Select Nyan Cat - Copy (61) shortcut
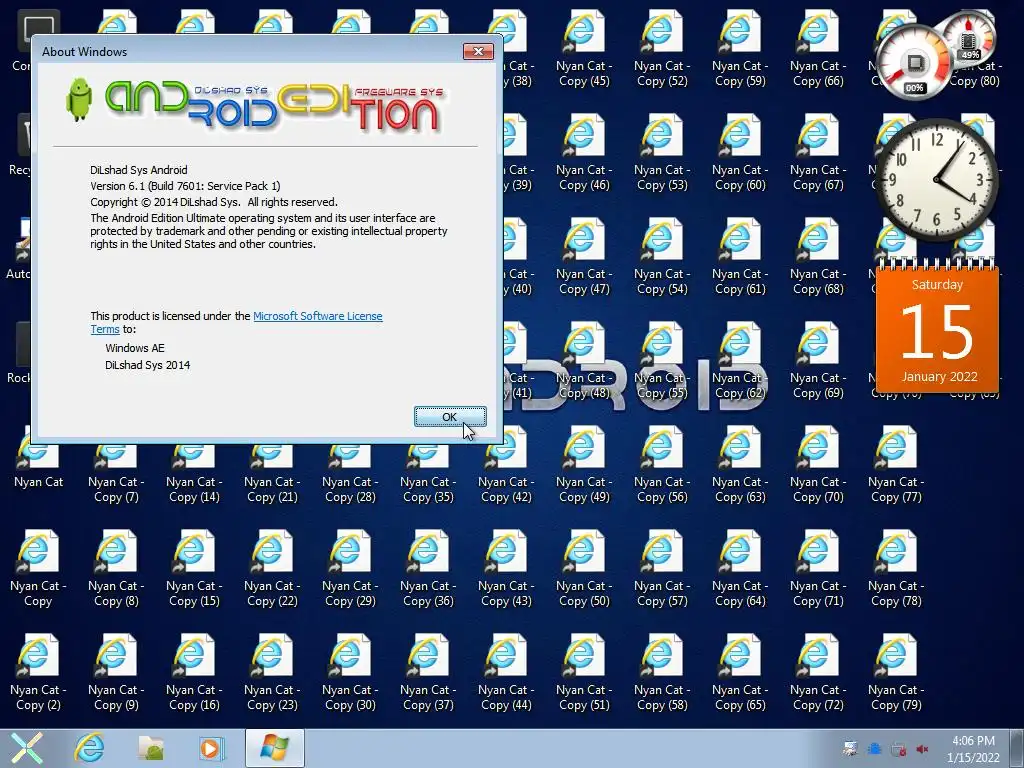 point(740,257)
